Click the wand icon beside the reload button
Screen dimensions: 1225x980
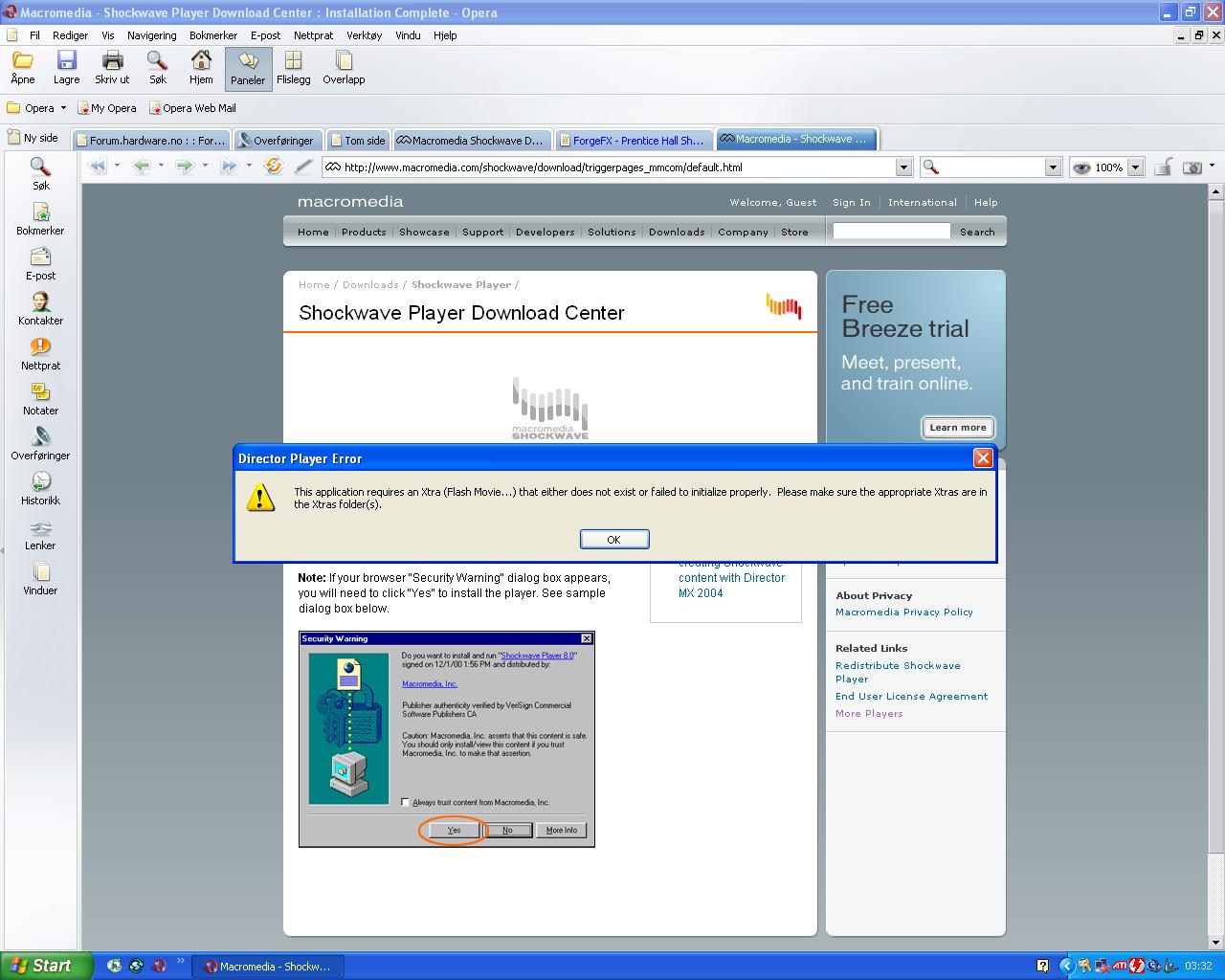[x=303, y=167]
